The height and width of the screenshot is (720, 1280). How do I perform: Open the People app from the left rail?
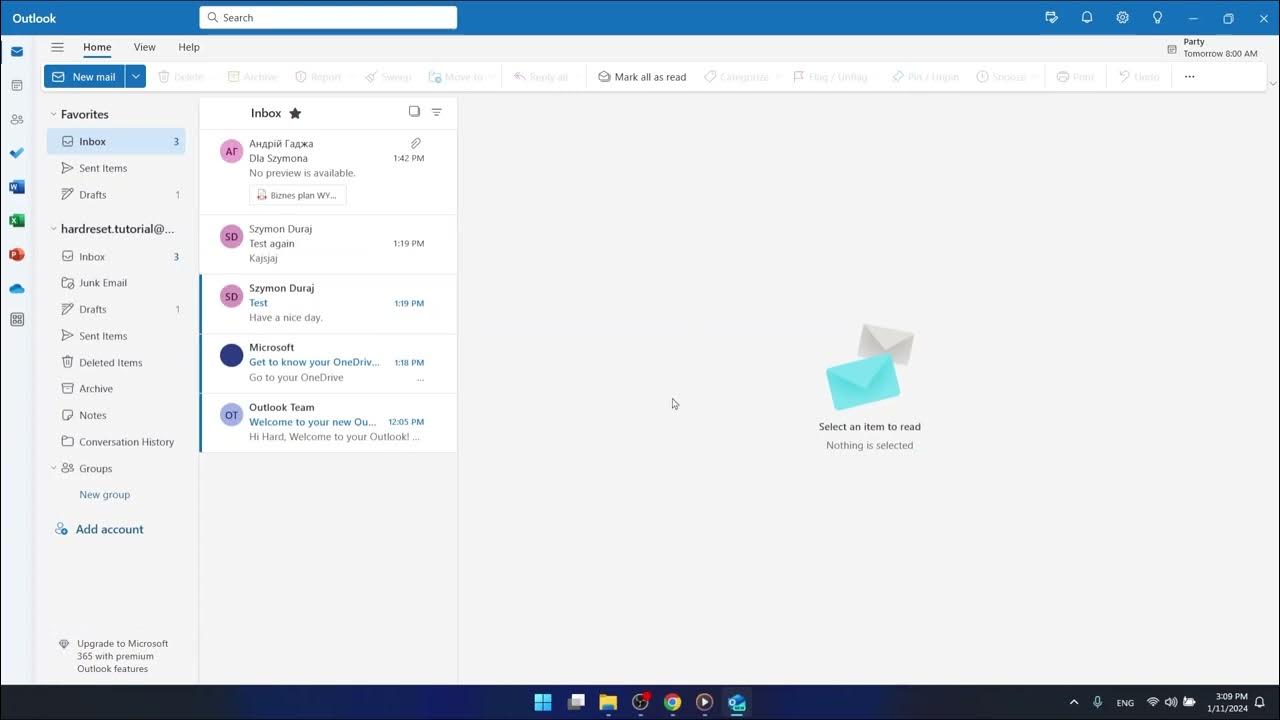pyautogui.click(x=16, y=118)
